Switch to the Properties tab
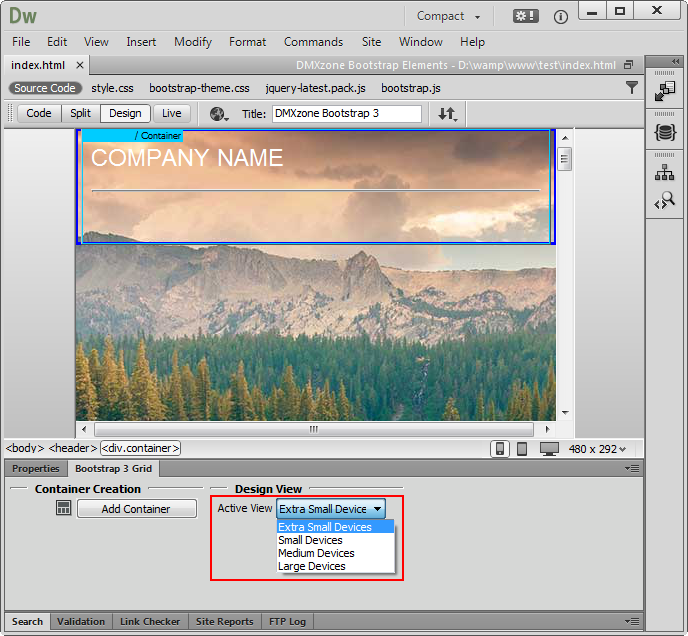The image size is (688, 636). point(36,468)
